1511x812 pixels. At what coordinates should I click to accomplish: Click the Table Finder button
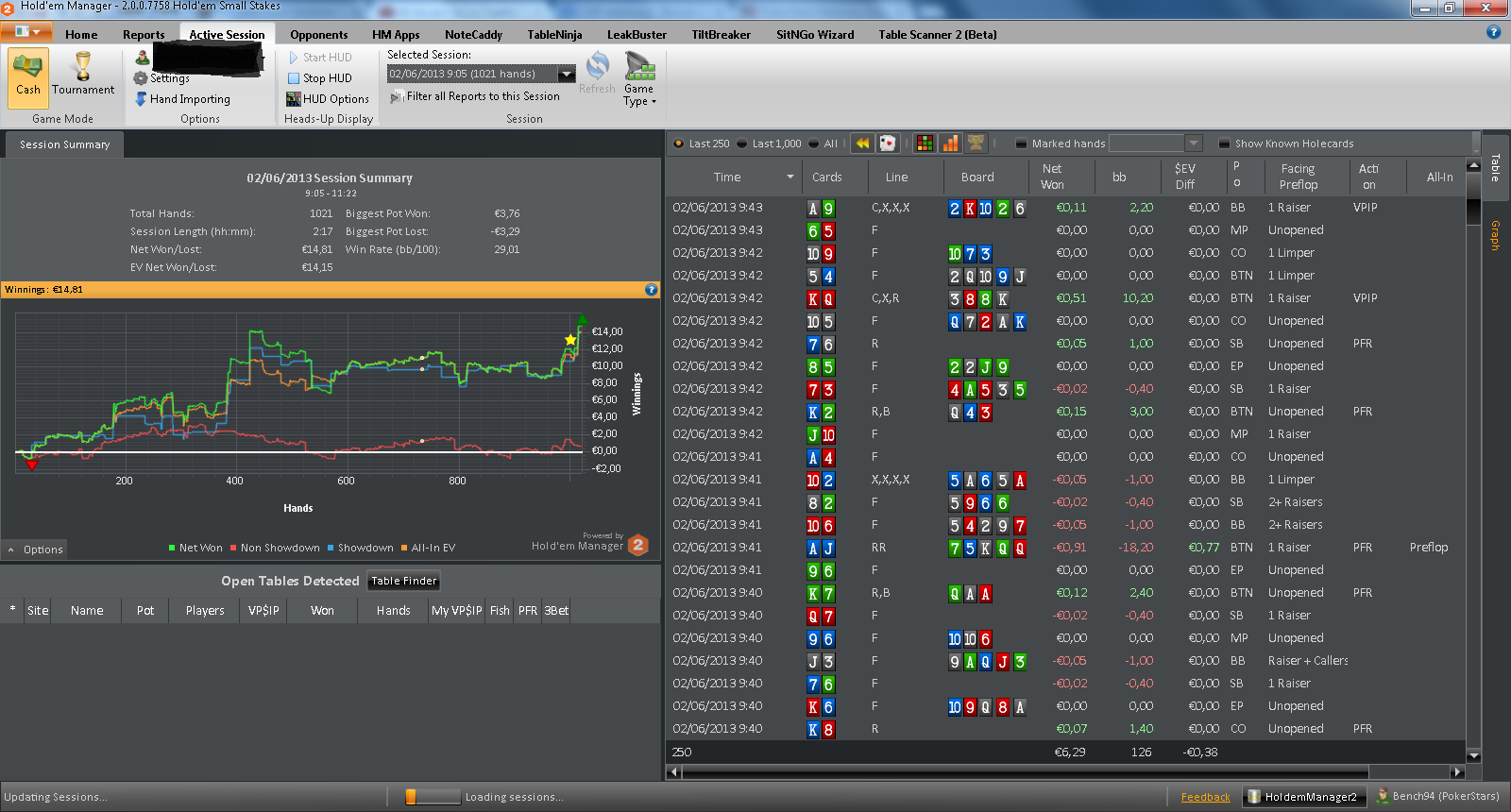point(403,581)
